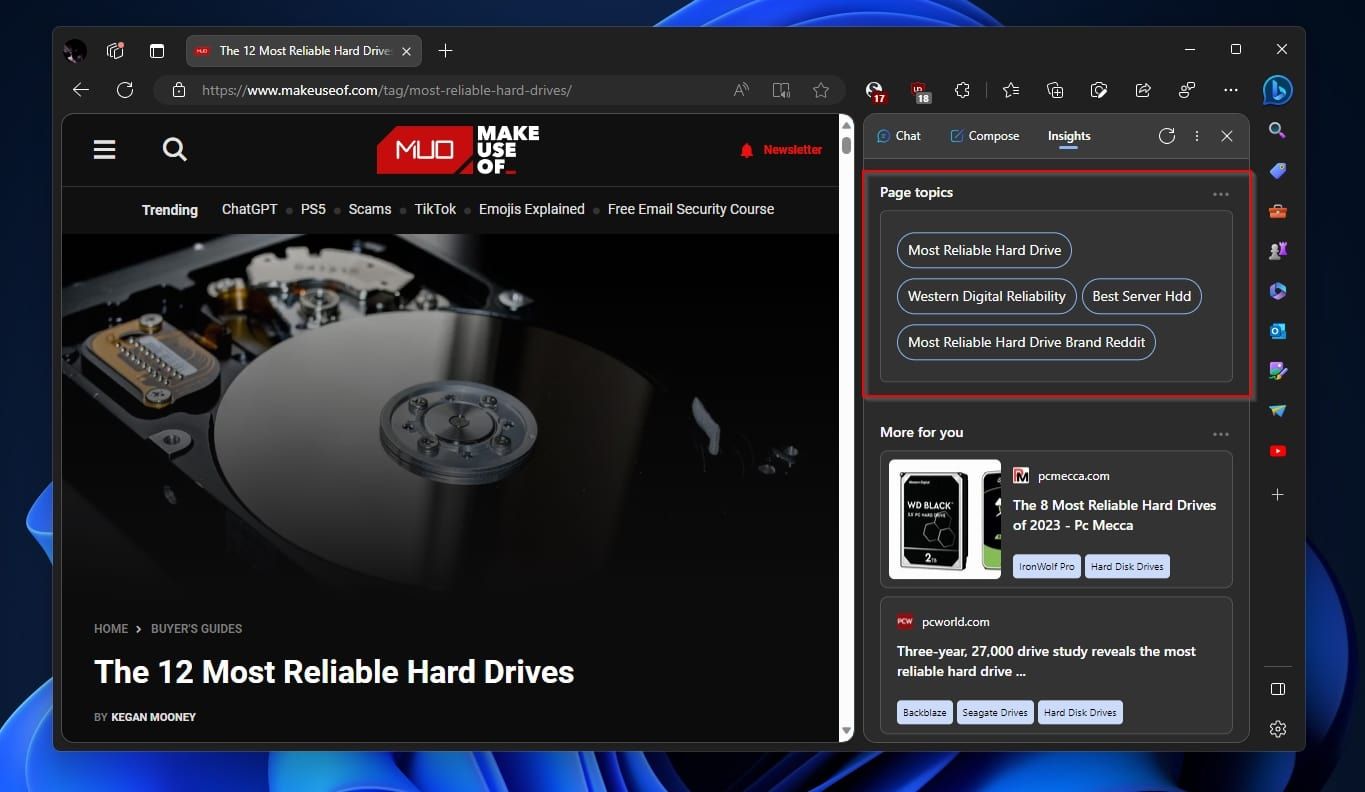Switch to the Compose tab

pyautogui.click(x=984, y=136)
